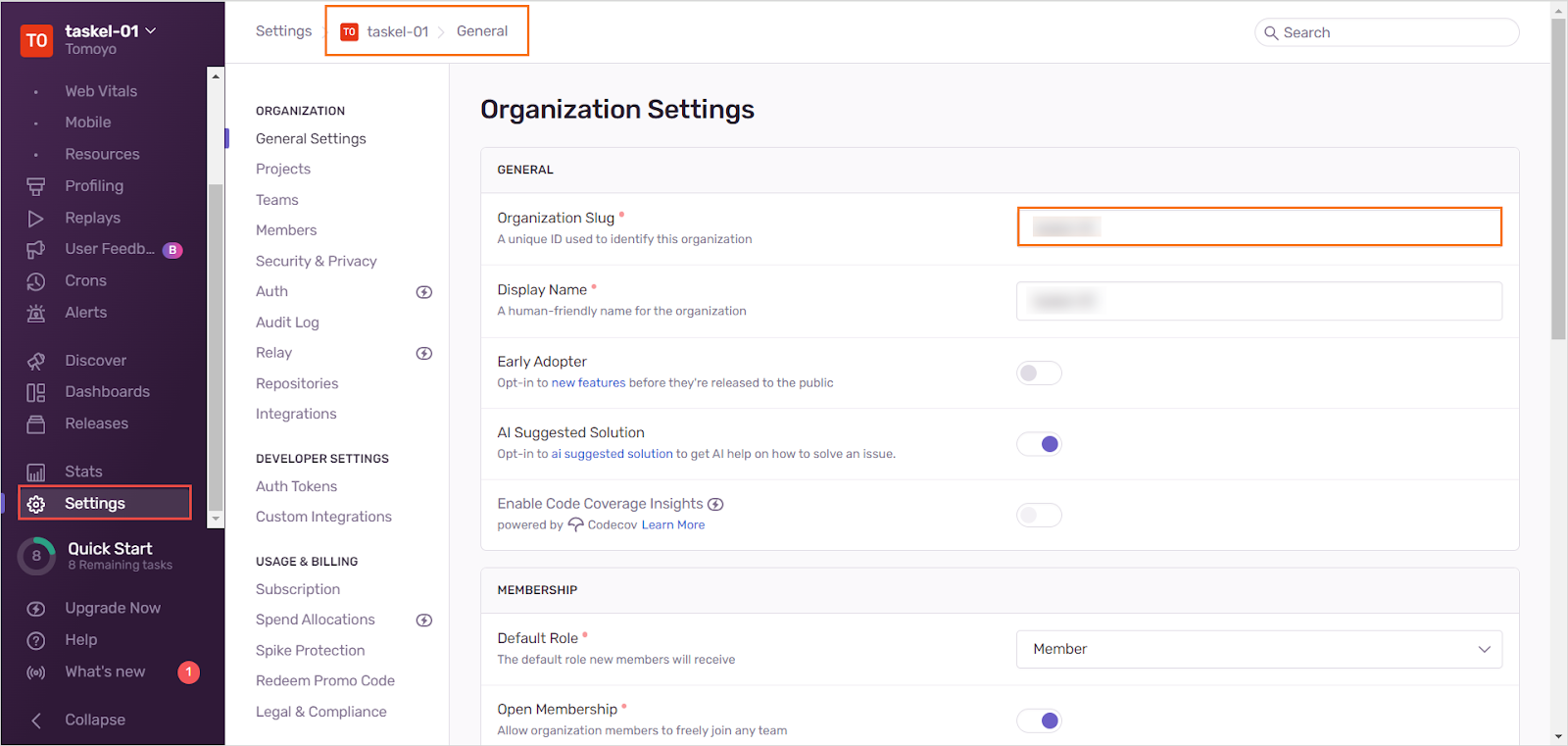Click the red What's new notification badge
This screenshot has height=746, width=1568.
click(189, 672)
